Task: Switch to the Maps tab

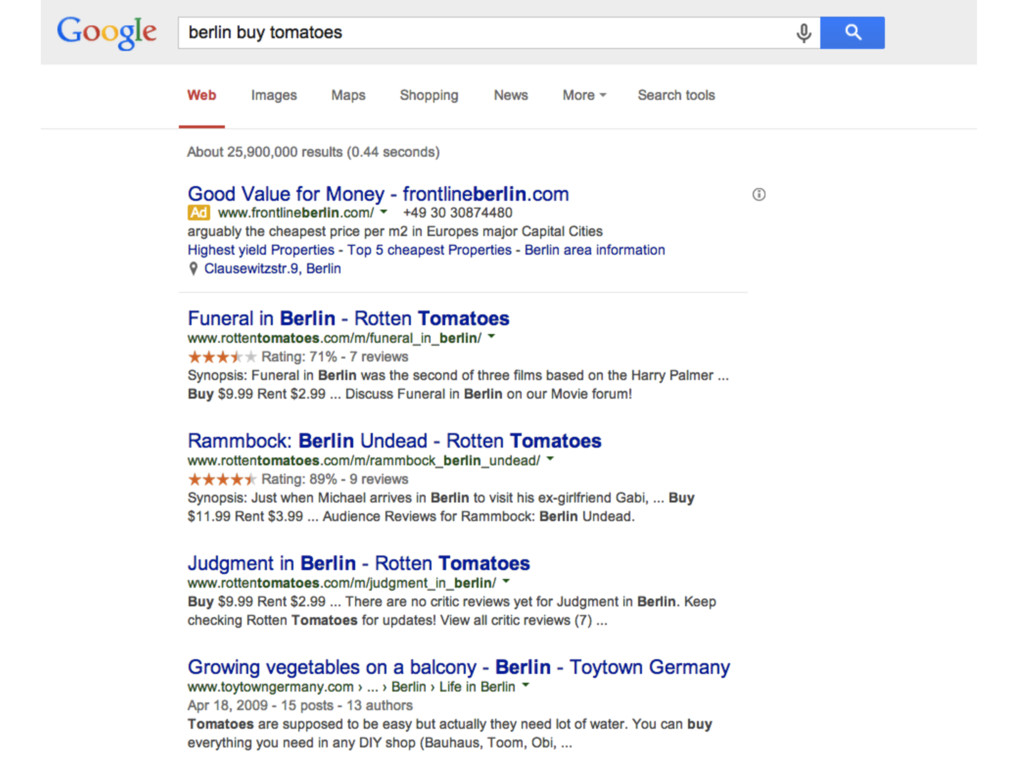Action: point(348,95)
